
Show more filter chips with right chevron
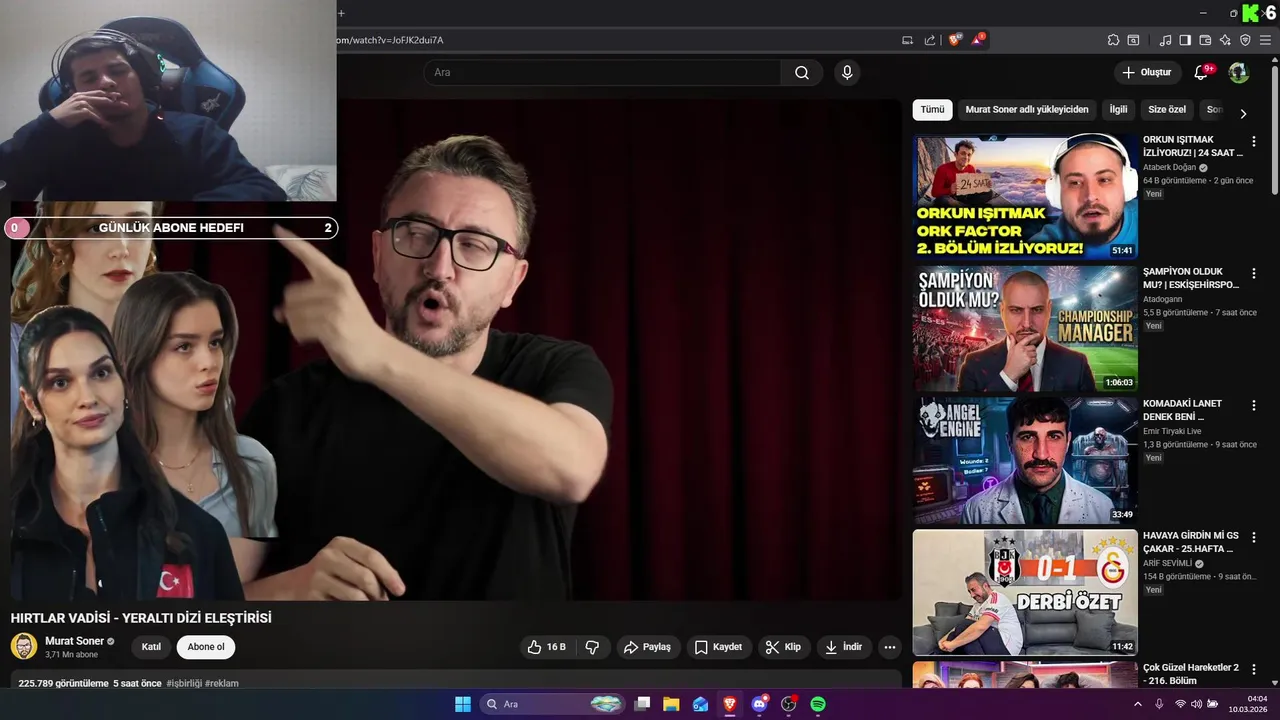pyautogui.click(x=1243, y=113)
